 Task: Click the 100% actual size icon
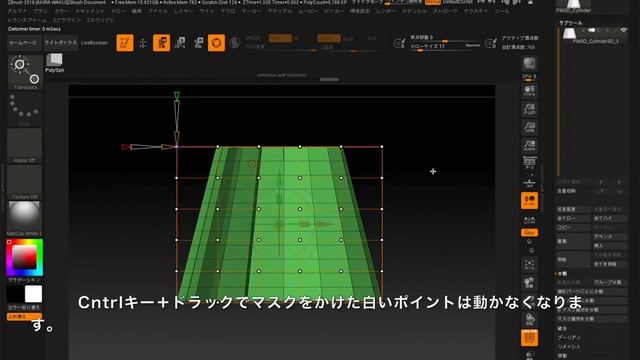click(529, 127)
